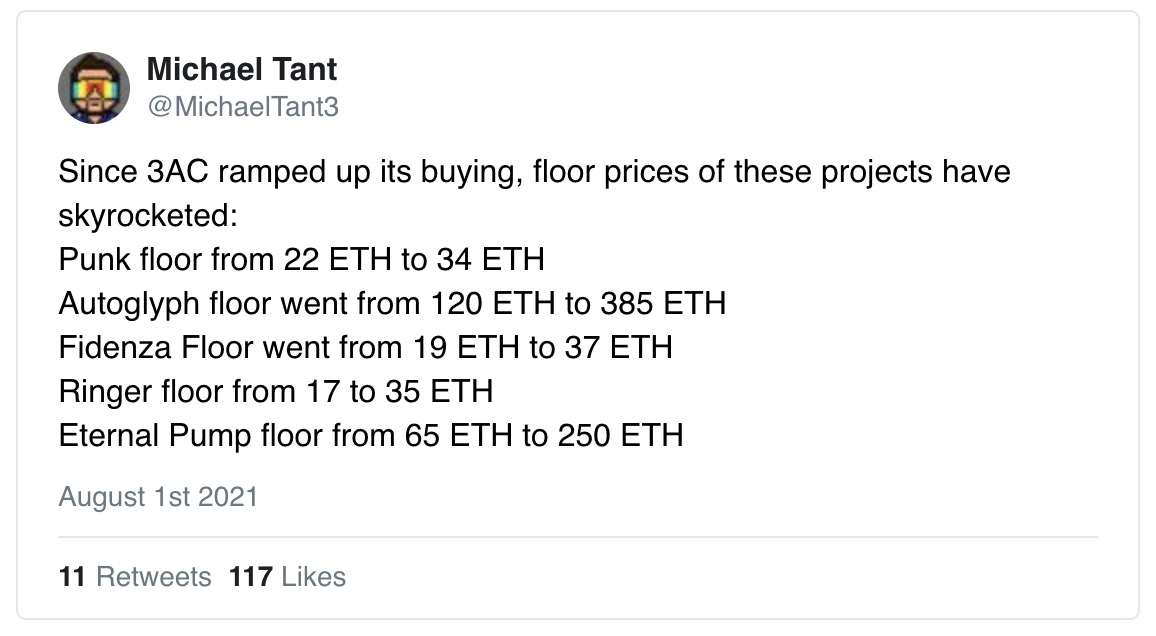View the 117 Likes list
The width and height of the screenshot is (1156, 636).
click(288, 576)
